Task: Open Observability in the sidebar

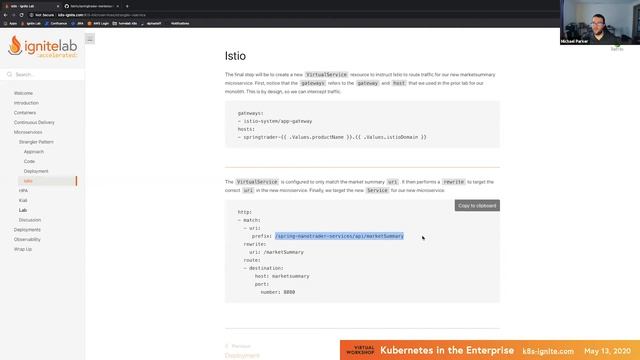Action: point(27,240)
